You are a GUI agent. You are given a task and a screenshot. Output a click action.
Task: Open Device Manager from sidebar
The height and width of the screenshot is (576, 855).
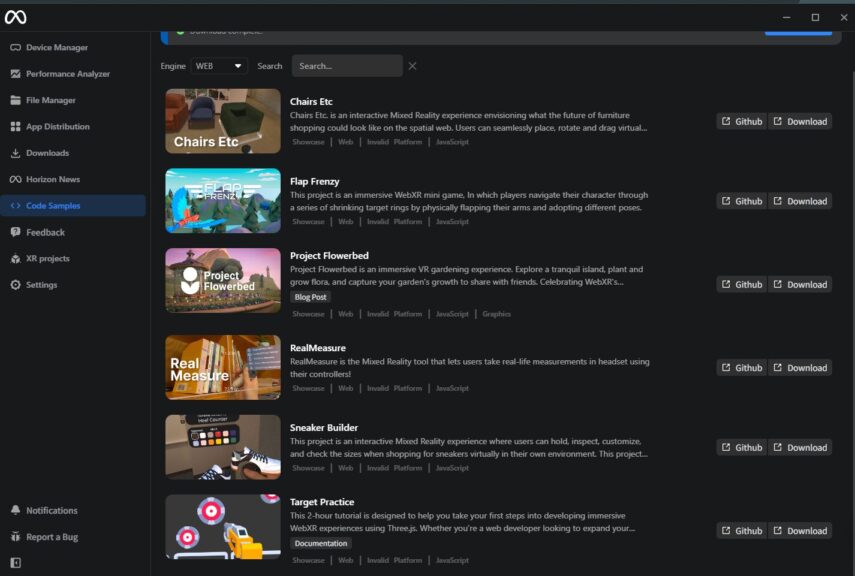[x=73, y=47]
